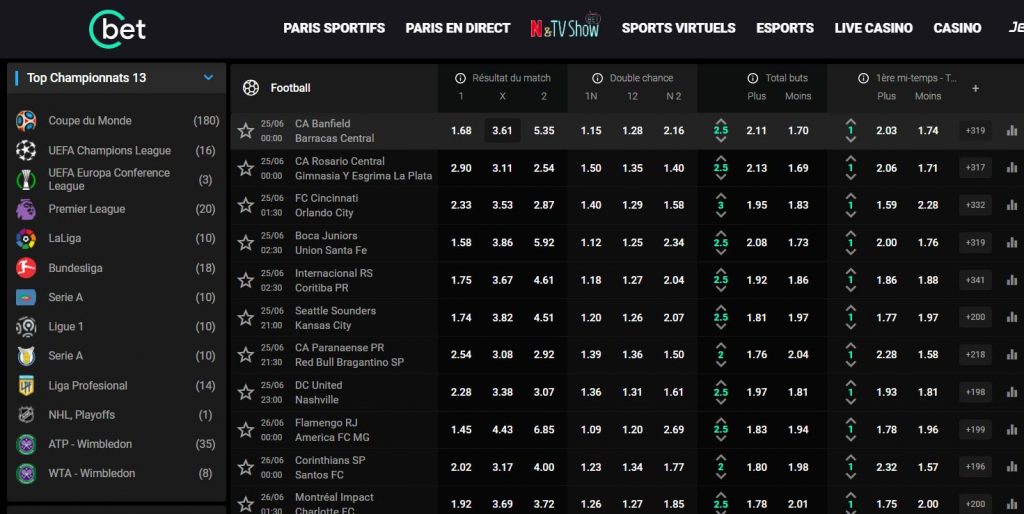Open the info icon beside Double chance
The width and height of the screenshot is (1024, 514).
click(598, 78)
